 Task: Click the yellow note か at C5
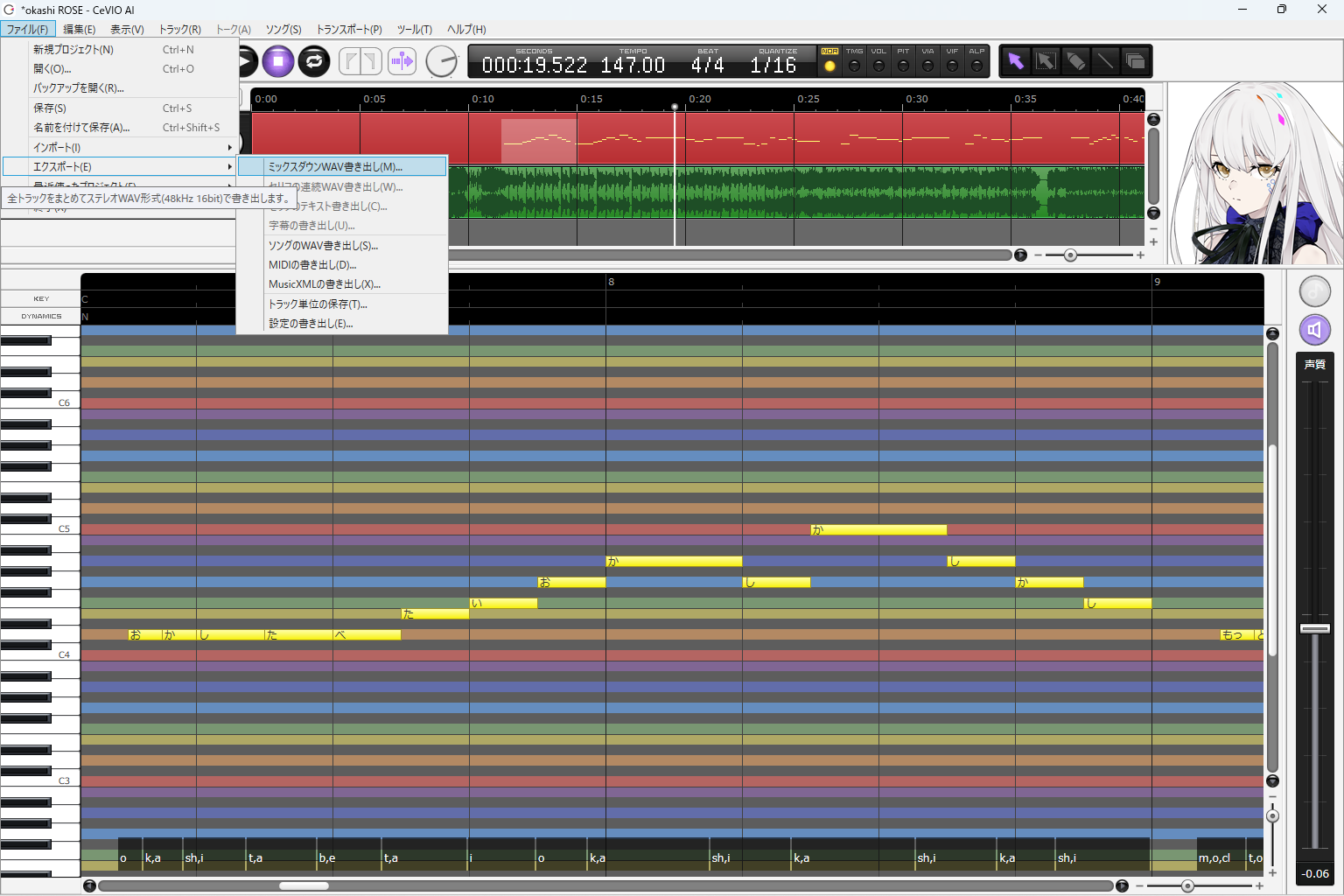coord(878,529)
